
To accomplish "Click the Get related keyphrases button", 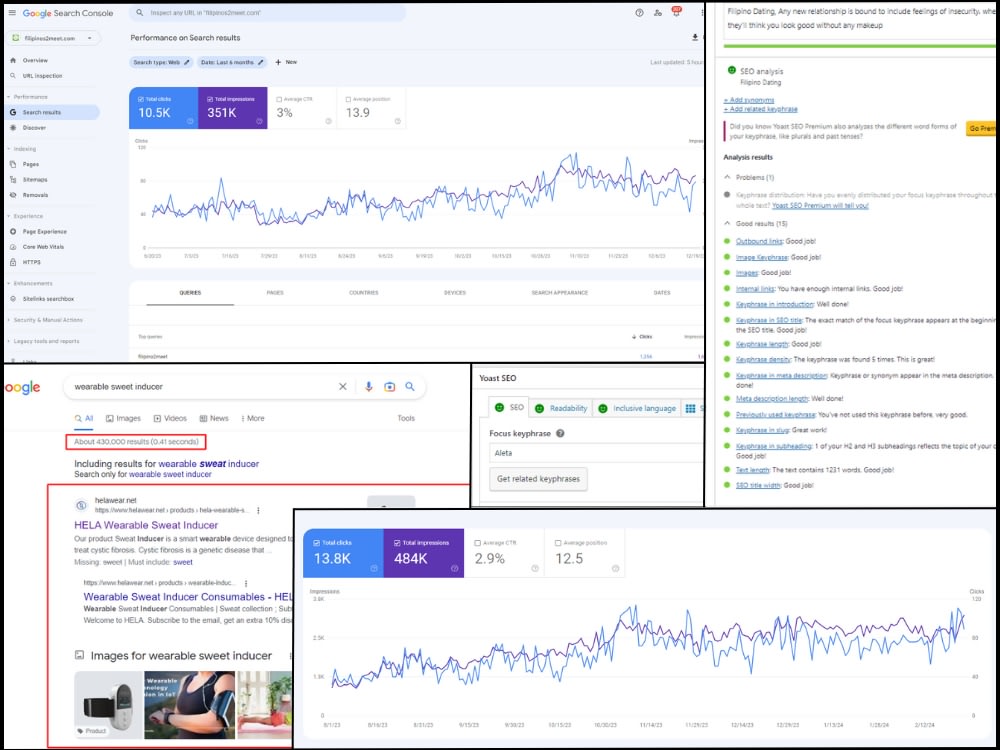I will coord(538,479).
